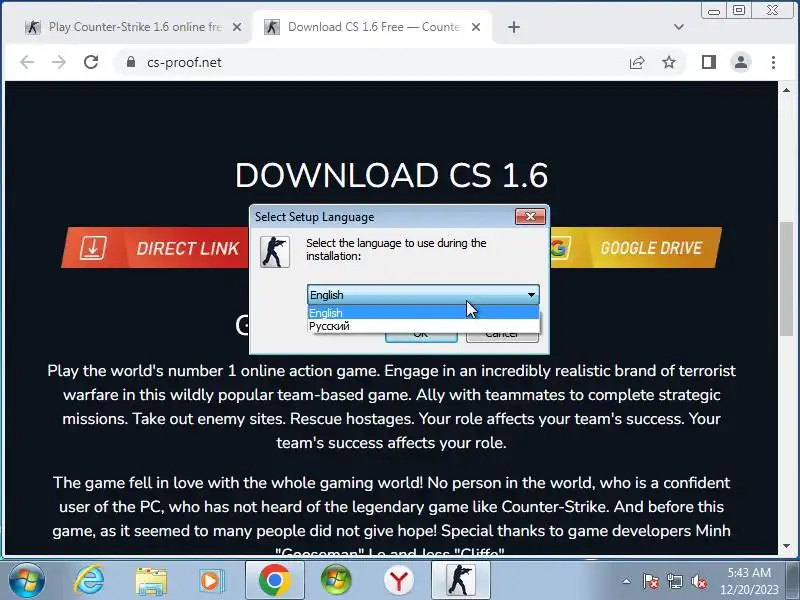Image resolution: width=800 pixels, height=600 pixels.
Task: Switch to the Counter-Strike setup taskbar item
Action: pyautogui.click(x=461, y=580)
